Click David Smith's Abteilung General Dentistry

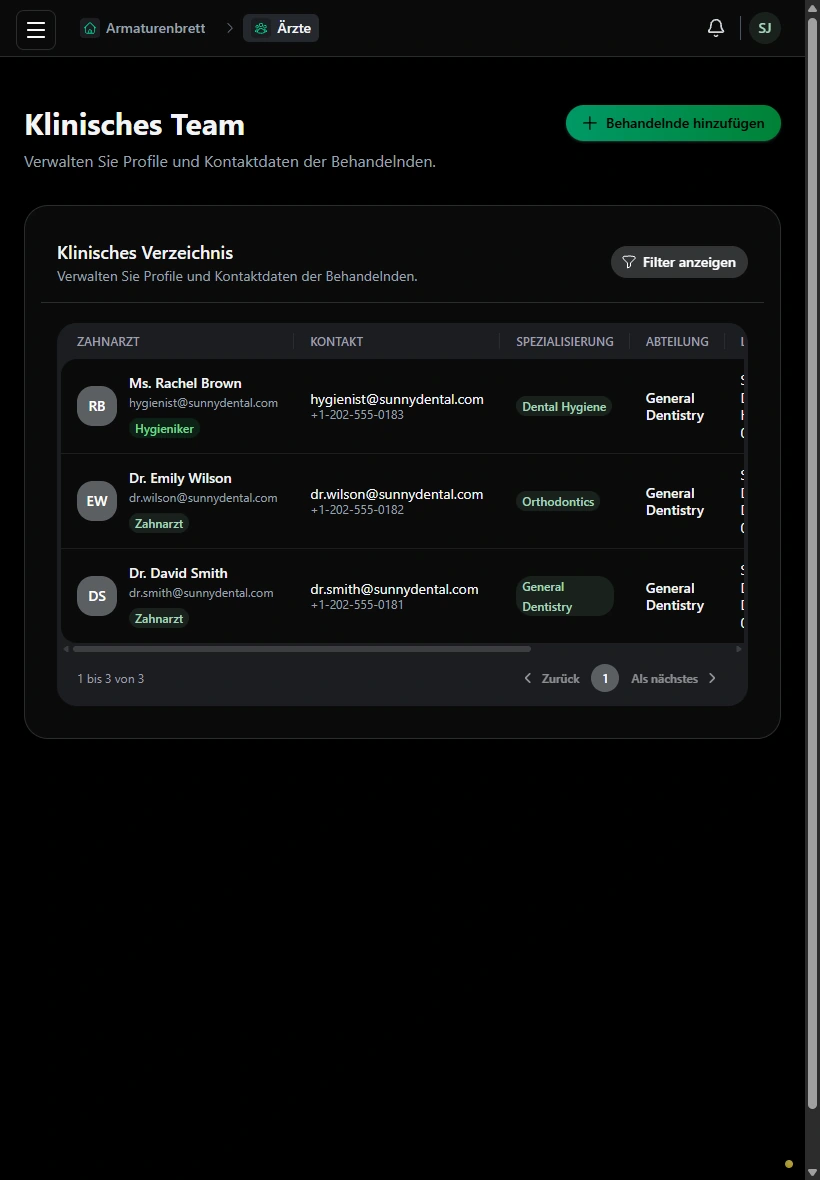tap(675, 597)
